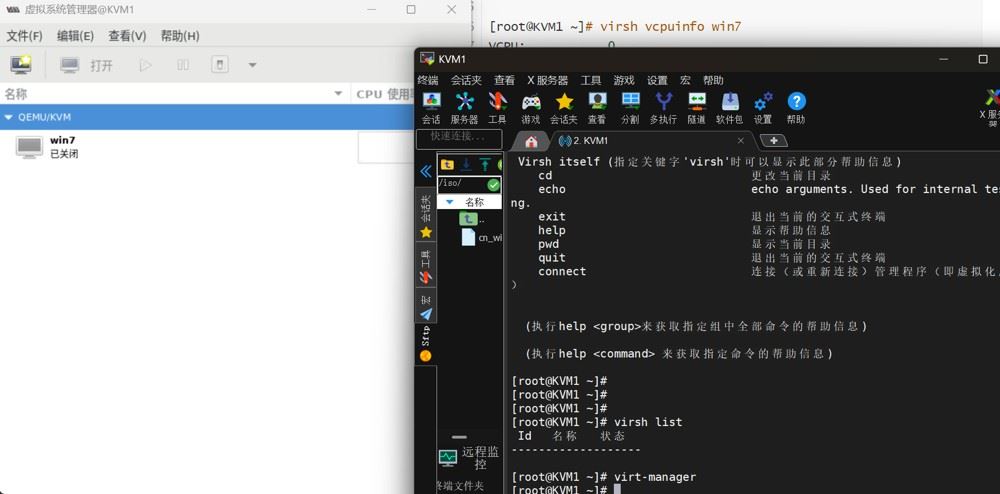Click the 会话 (Session) toolbar icon
The image size is (1000, 494).
(x=431, y=108)
